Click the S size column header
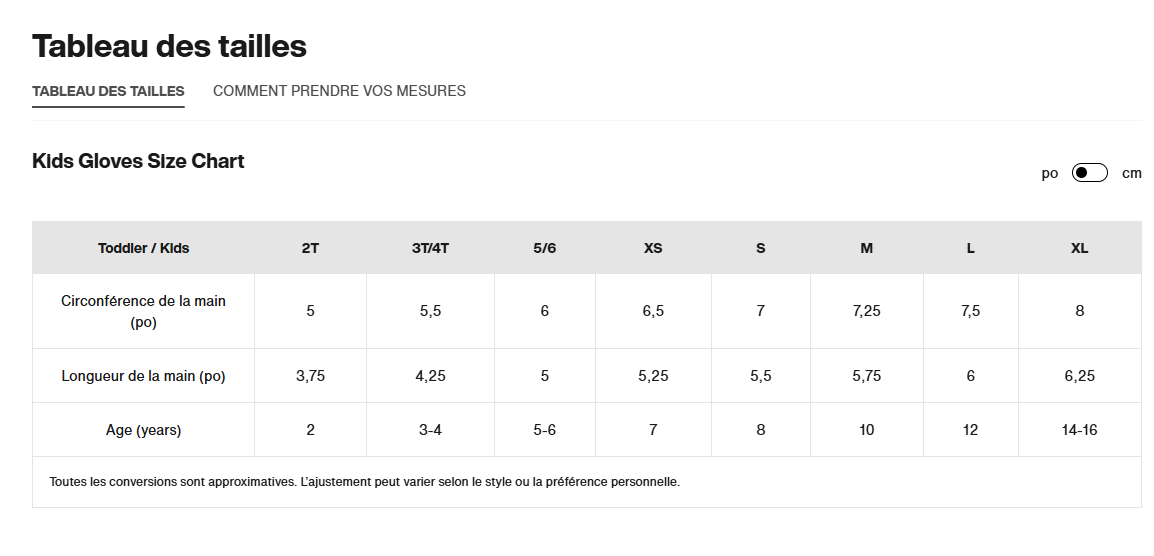The width and height of the screenshot is (1154, 556). click(x=760, y=248)
